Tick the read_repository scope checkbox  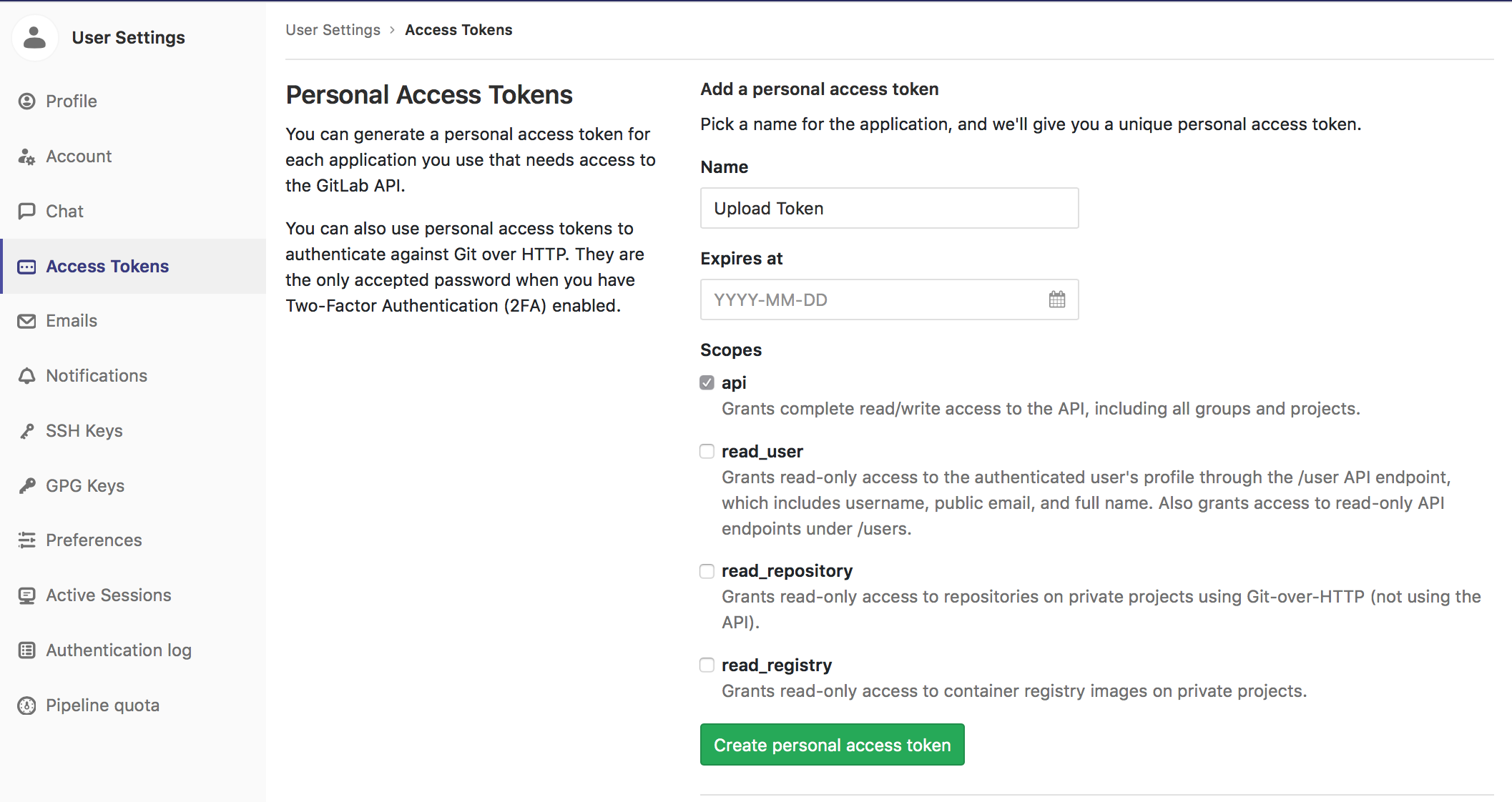pos(707,570)
